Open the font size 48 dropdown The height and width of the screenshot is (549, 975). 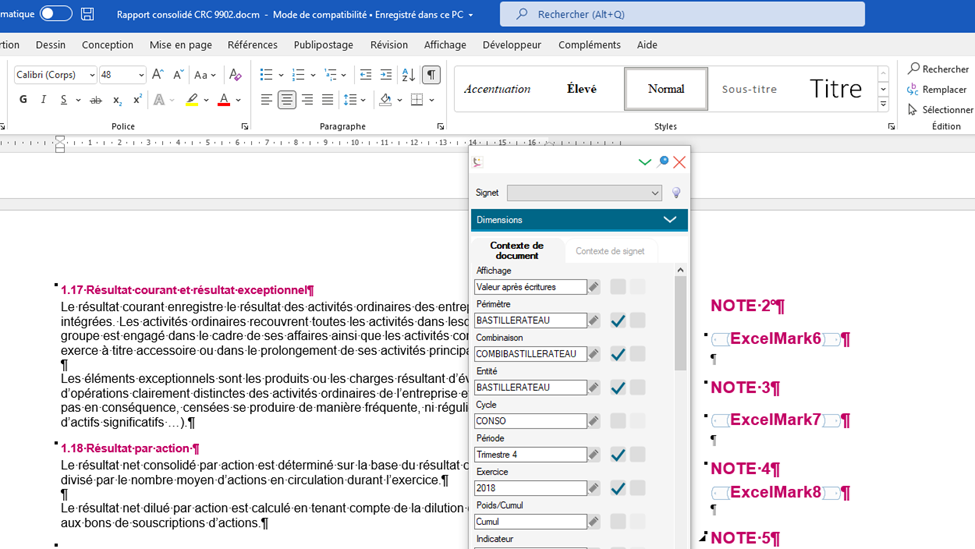(141, 75)
